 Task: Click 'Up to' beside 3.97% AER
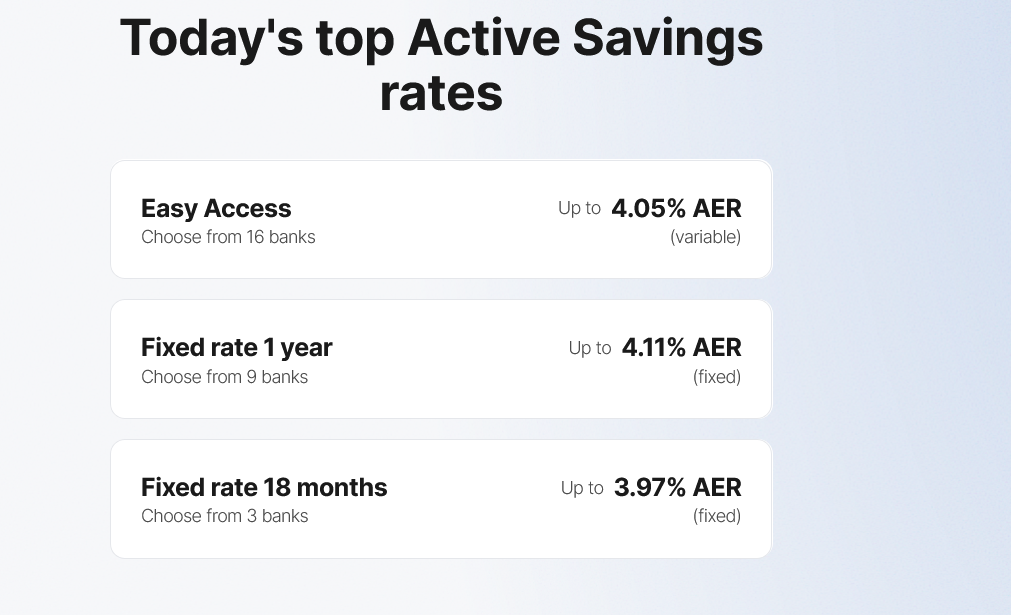point(582,488)
